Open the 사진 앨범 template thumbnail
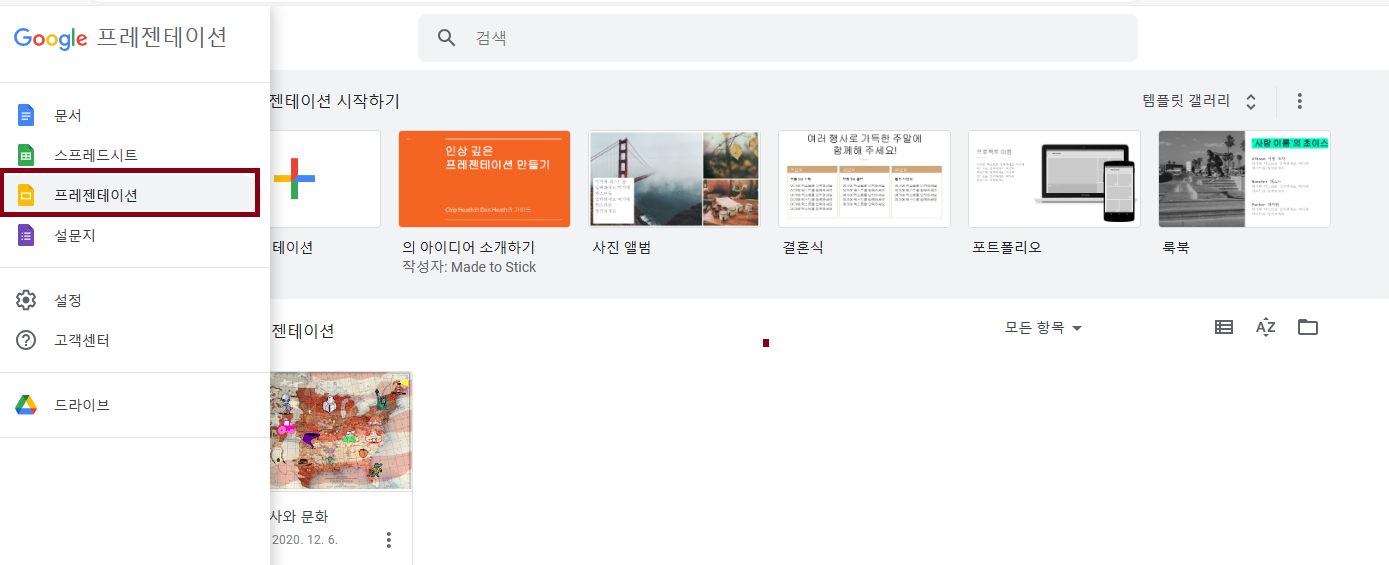 coord(674,179)
